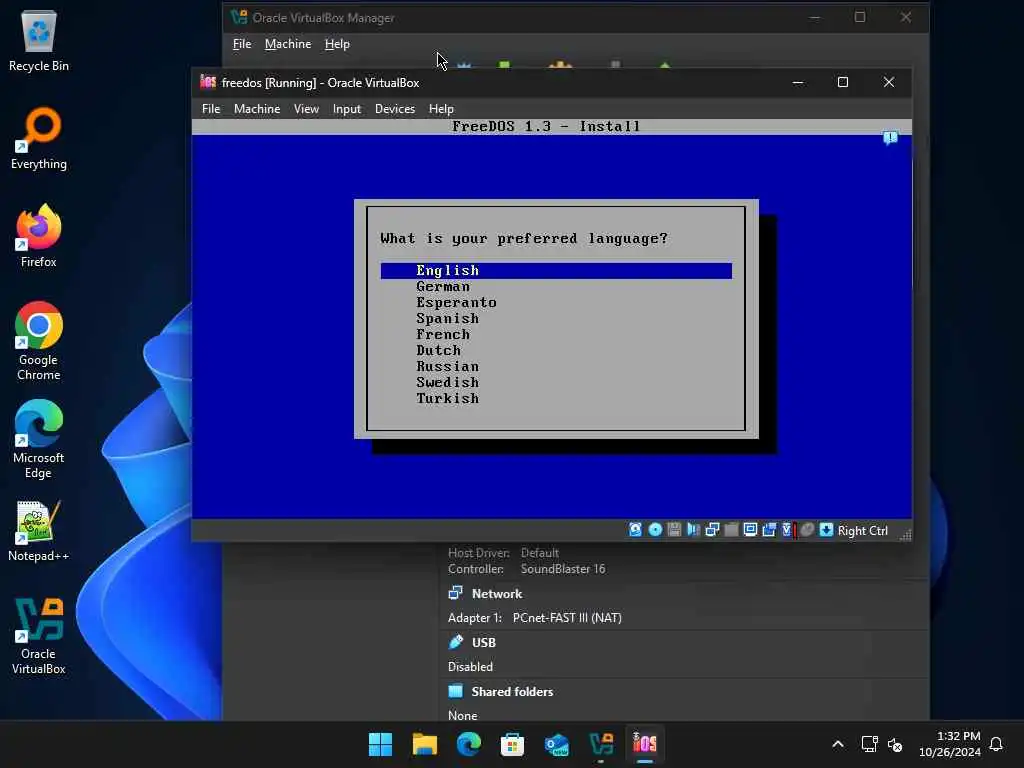Click the 'SoundBlaster 16' controller text
Image resolution: width=1024 pixels, height=768 pixels.
pyautogui.click(x=562, y=569)
